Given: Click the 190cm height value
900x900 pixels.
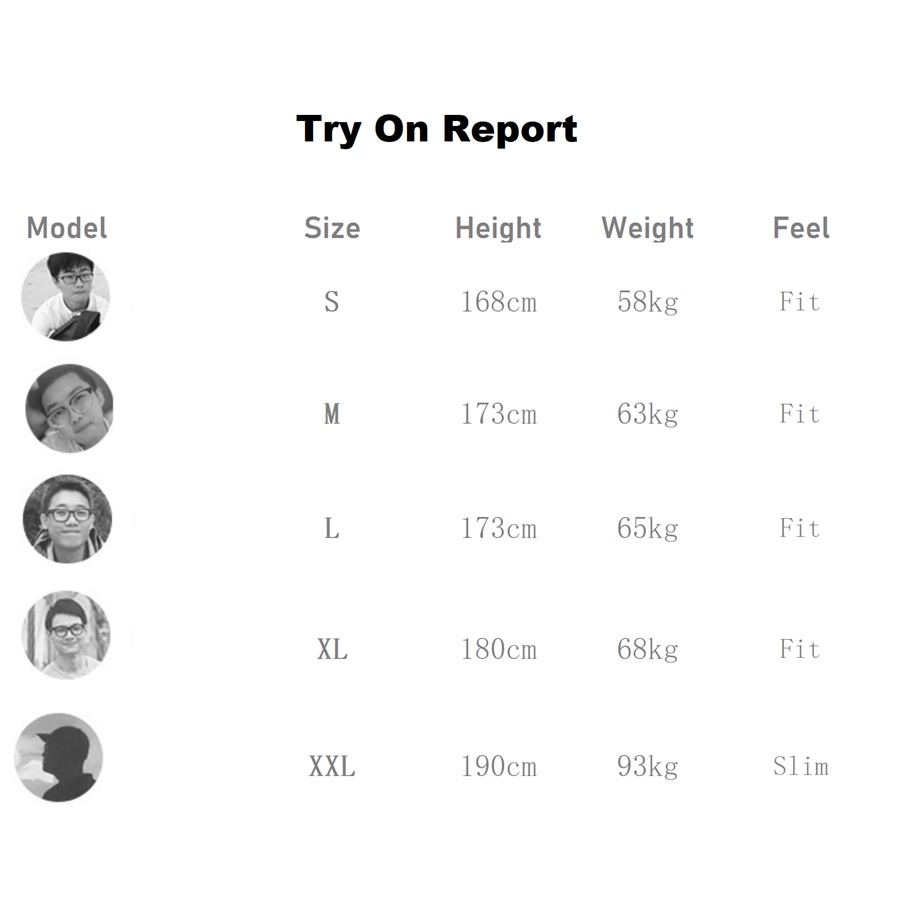Looking at the screenshot, I should coord(498,767).
